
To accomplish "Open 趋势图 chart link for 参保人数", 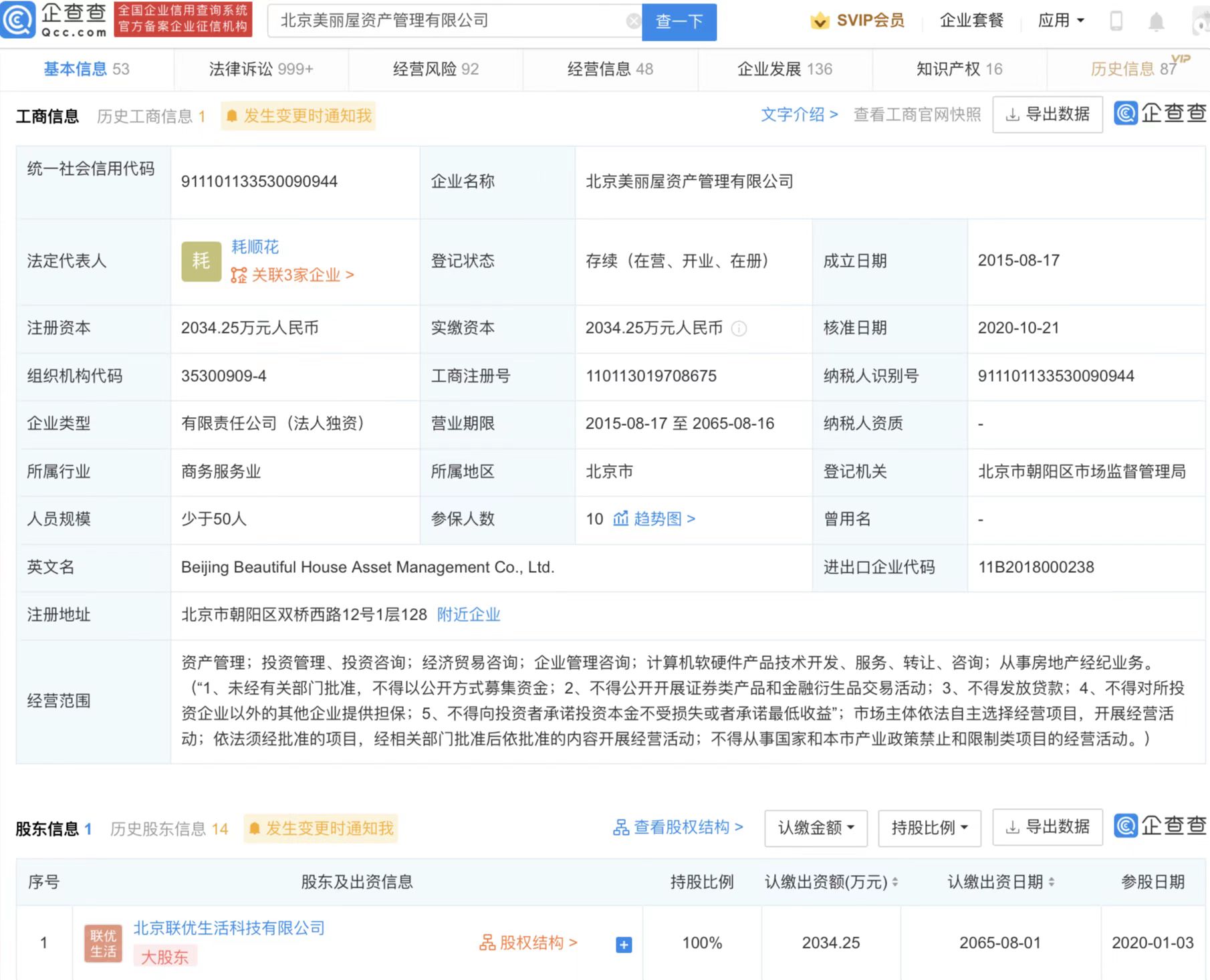I will click(x=654, y=519).
